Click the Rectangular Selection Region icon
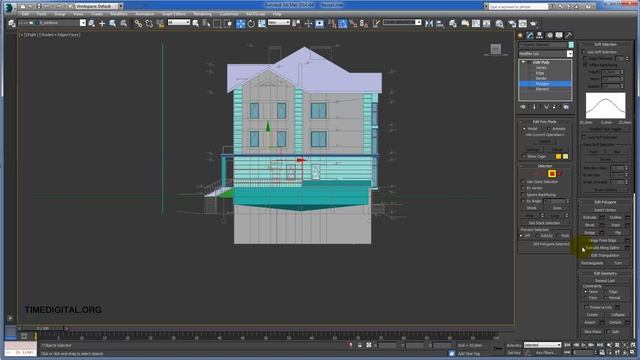 click(218, 24)
